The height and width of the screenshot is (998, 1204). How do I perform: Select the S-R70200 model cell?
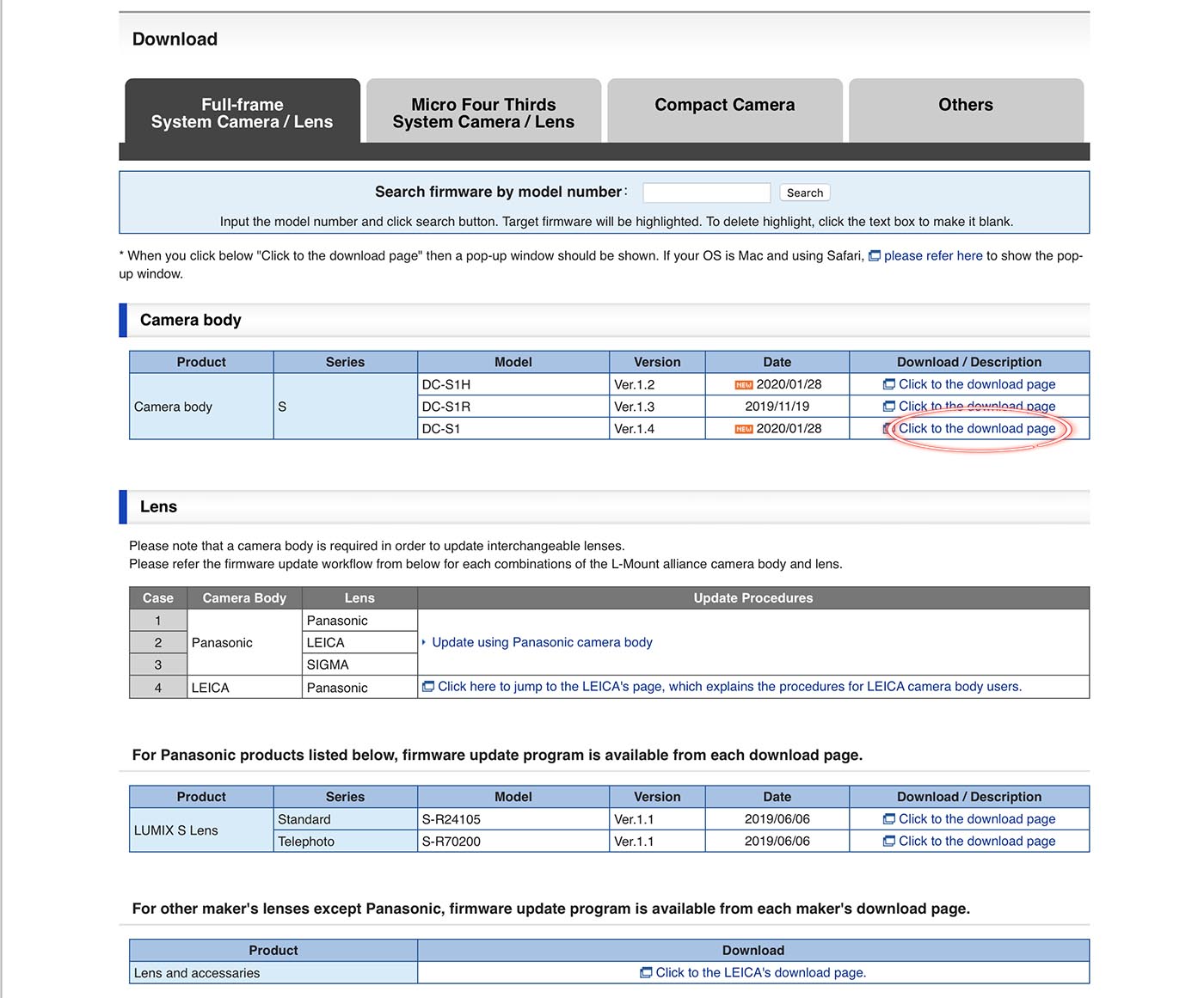coord(513,841)
